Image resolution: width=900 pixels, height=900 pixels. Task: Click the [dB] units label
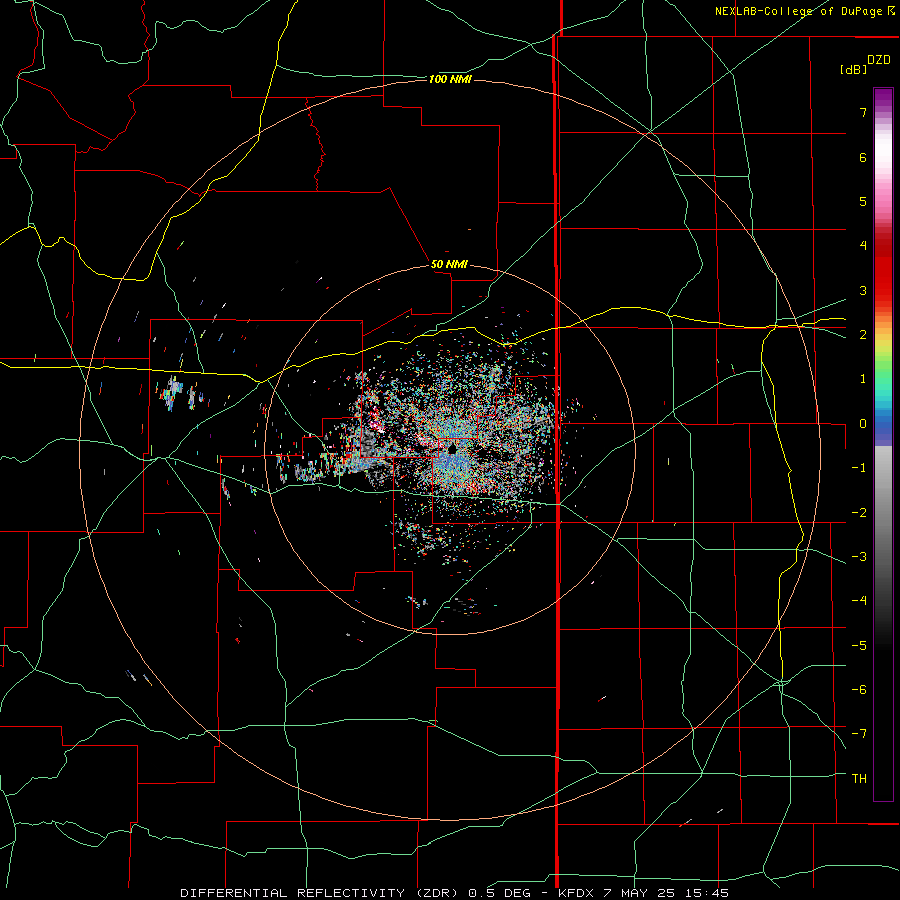pyautogui.click(x=853, y=69)
